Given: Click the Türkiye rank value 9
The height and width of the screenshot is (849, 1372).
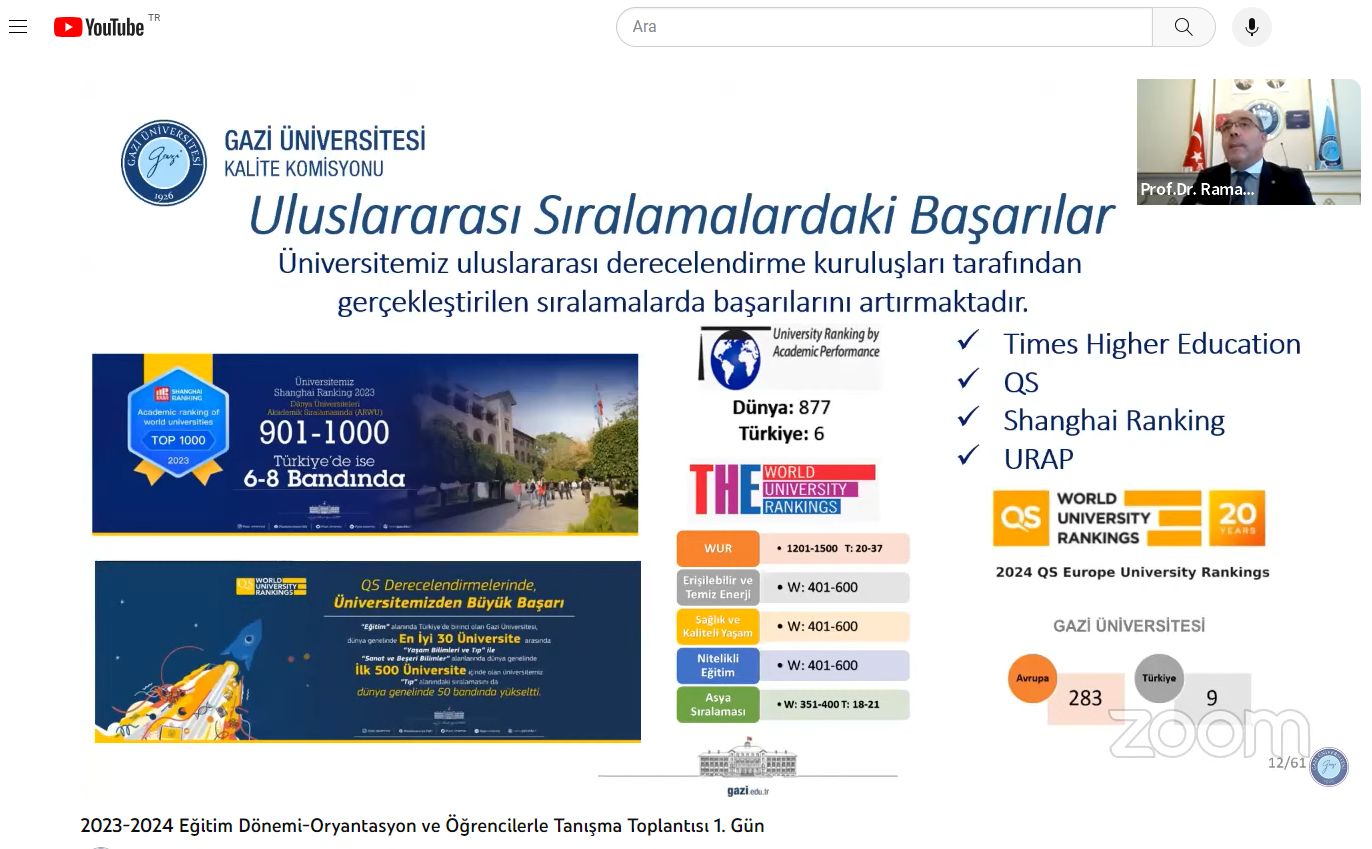Looking at the screenshot, I should 1212,698.
